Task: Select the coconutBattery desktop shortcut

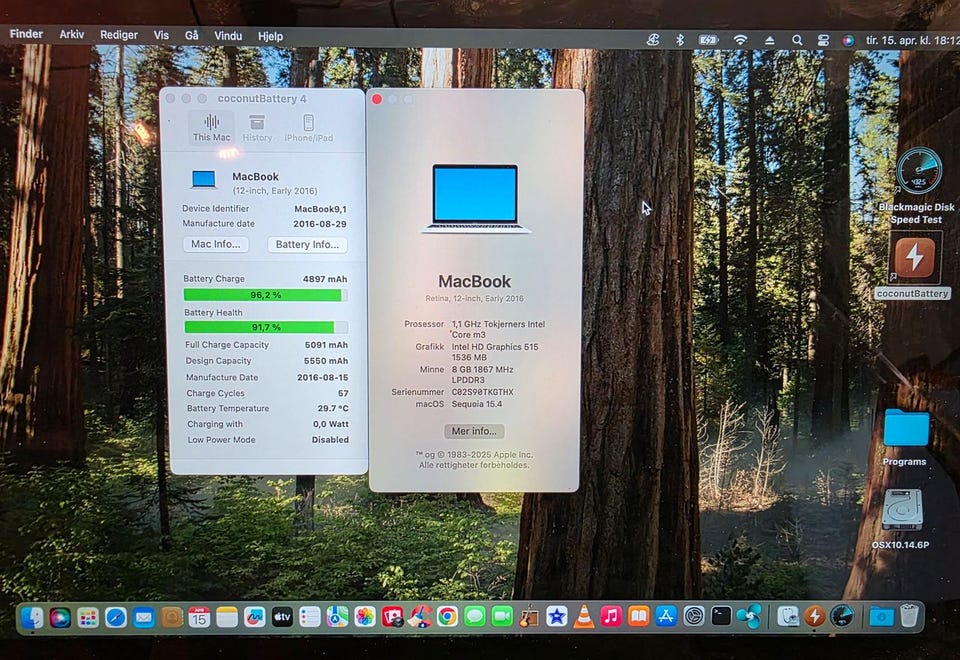Action: (x=914, y=258)
